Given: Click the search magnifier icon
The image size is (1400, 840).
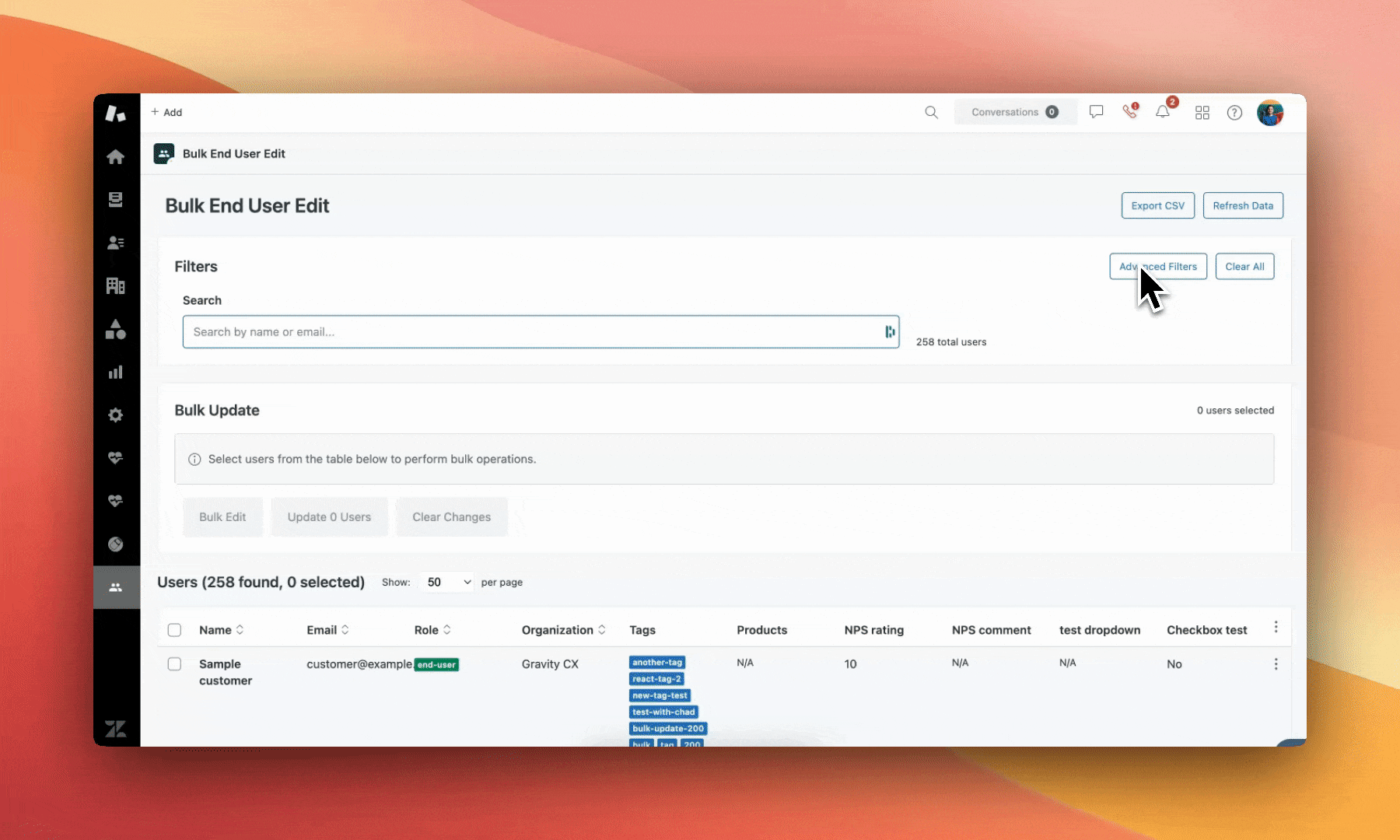Looking at the screenshot, I should pos(931,113).
